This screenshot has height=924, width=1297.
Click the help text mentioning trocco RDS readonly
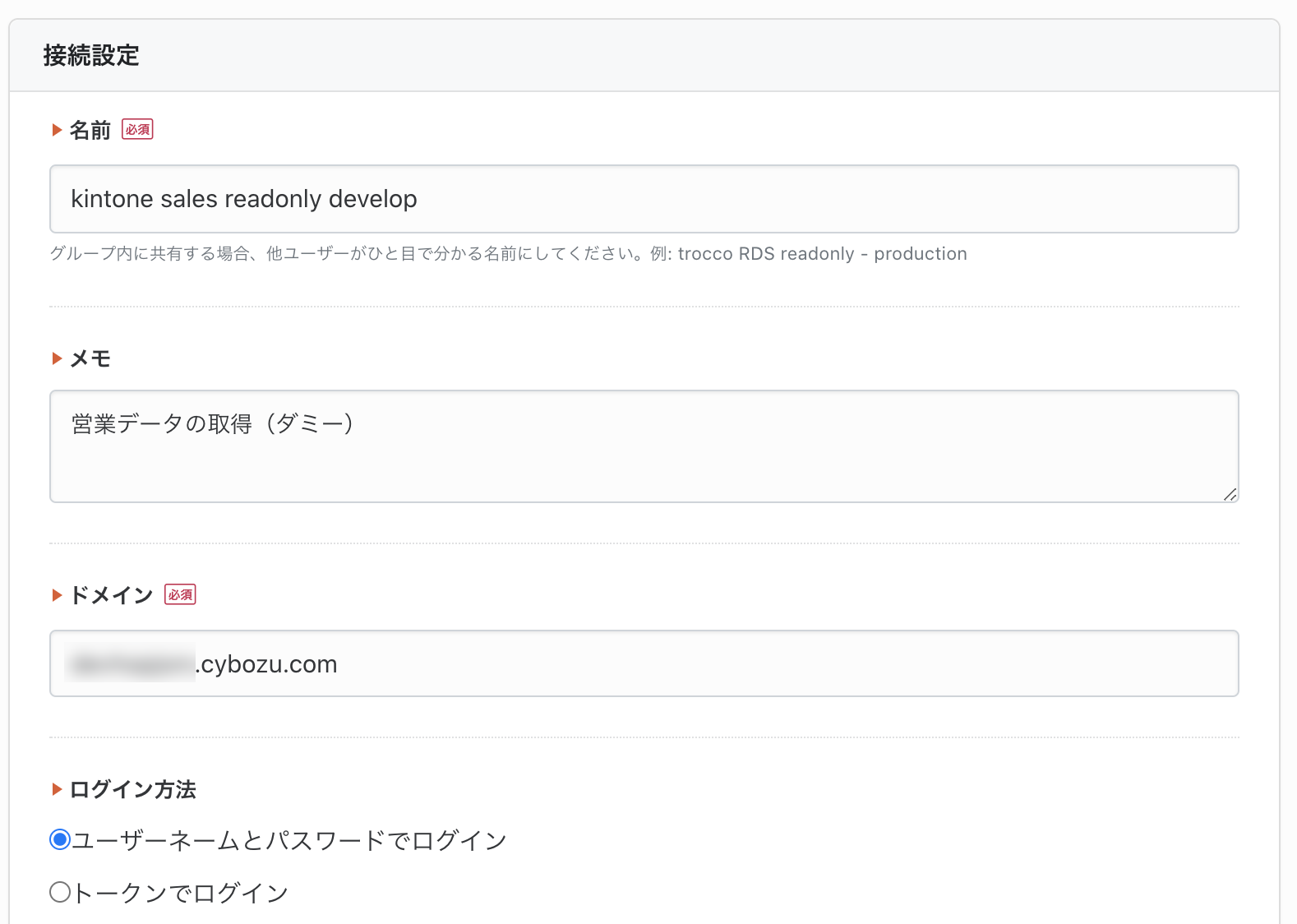click(x=508, y=254)
